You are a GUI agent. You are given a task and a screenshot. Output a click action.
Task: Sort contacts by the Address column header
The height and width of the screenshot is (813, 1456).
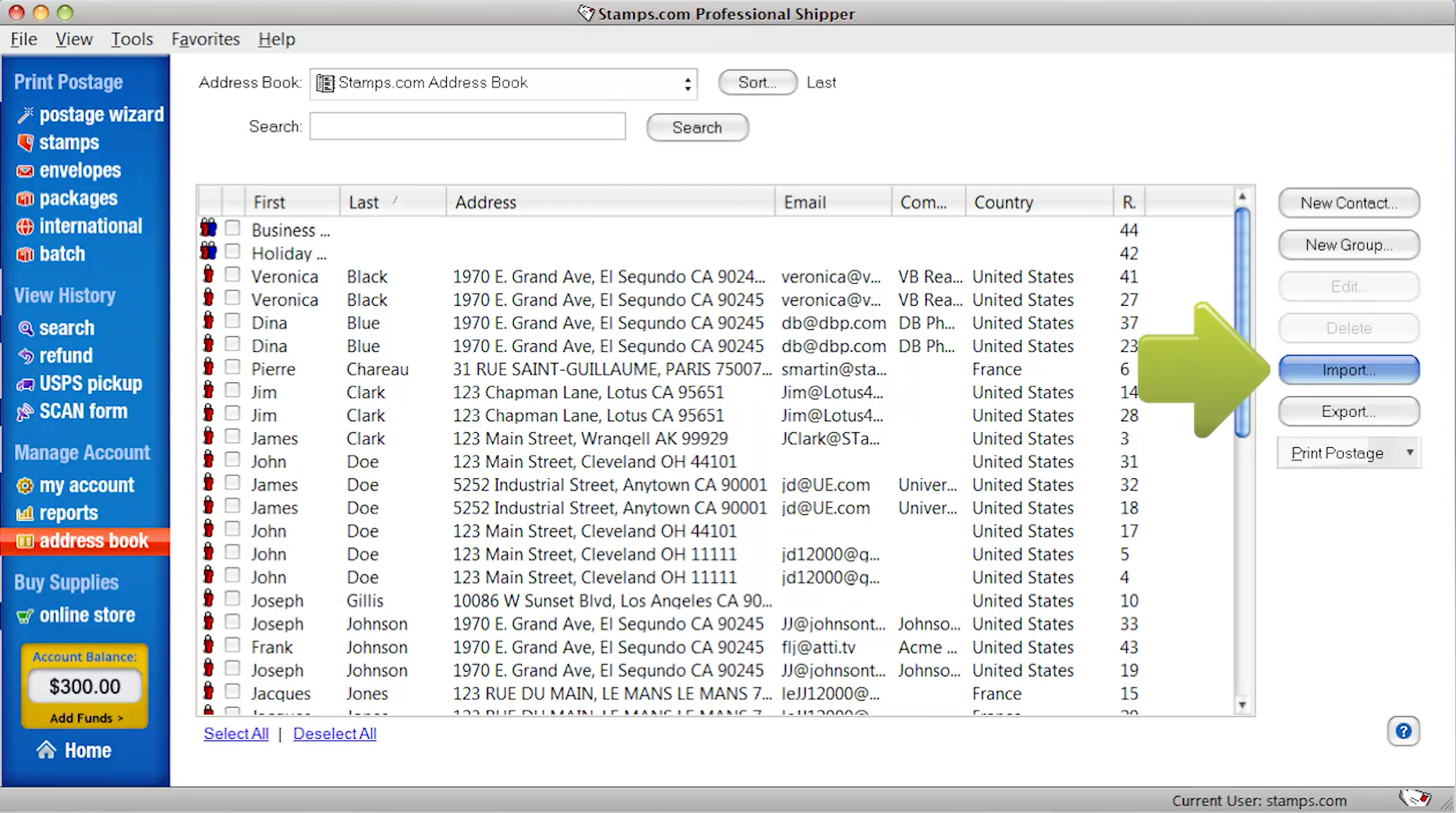coord(611,202)
